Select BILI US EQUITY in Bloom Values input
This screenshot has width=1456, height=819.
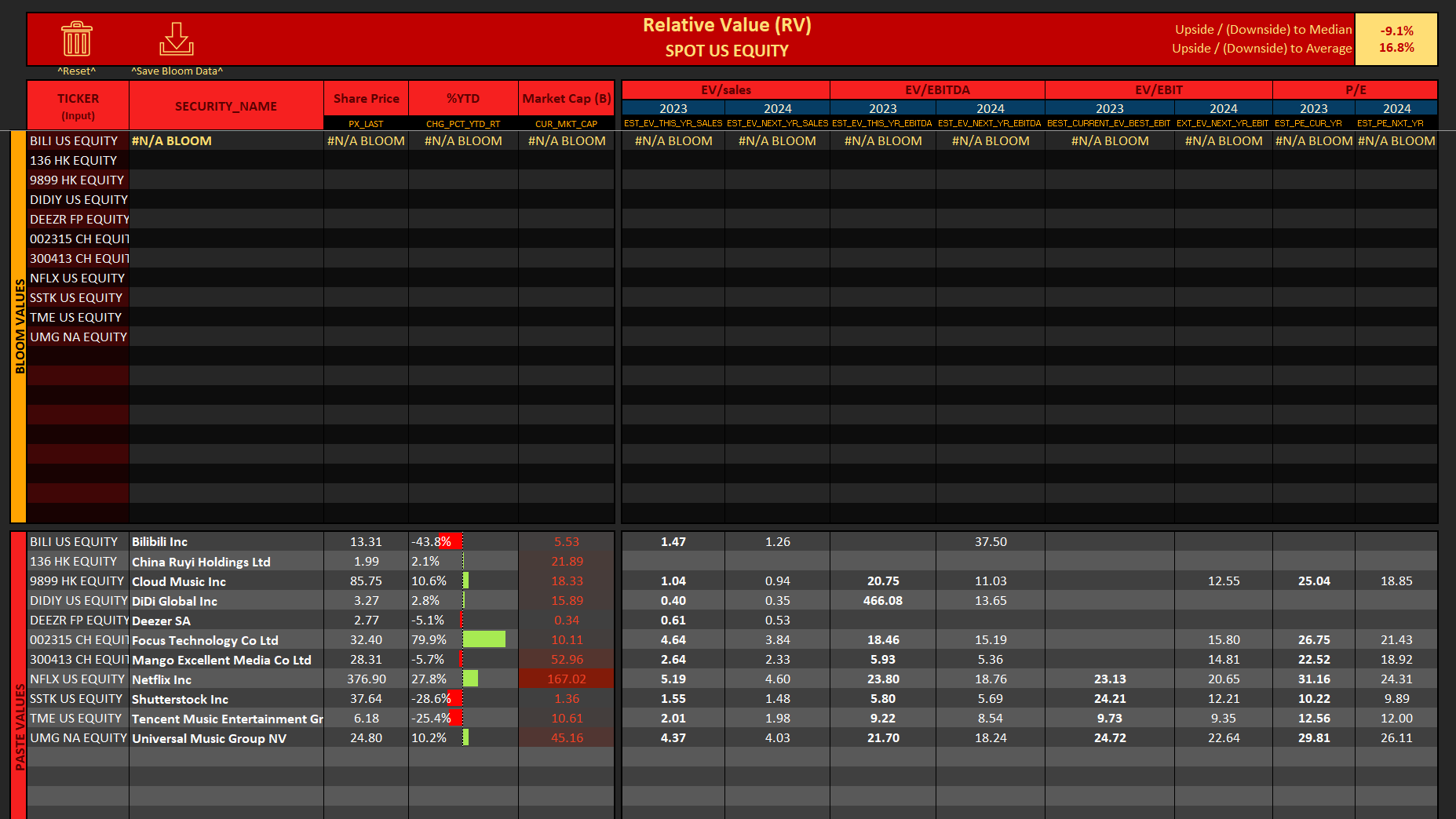(78, 141)
